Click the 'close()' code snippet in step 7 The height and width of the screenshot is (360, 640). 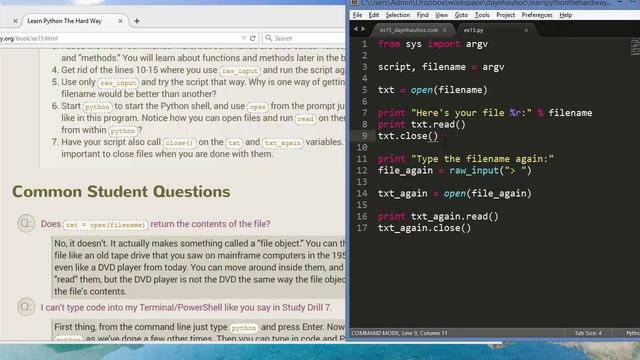coord(179,143)
